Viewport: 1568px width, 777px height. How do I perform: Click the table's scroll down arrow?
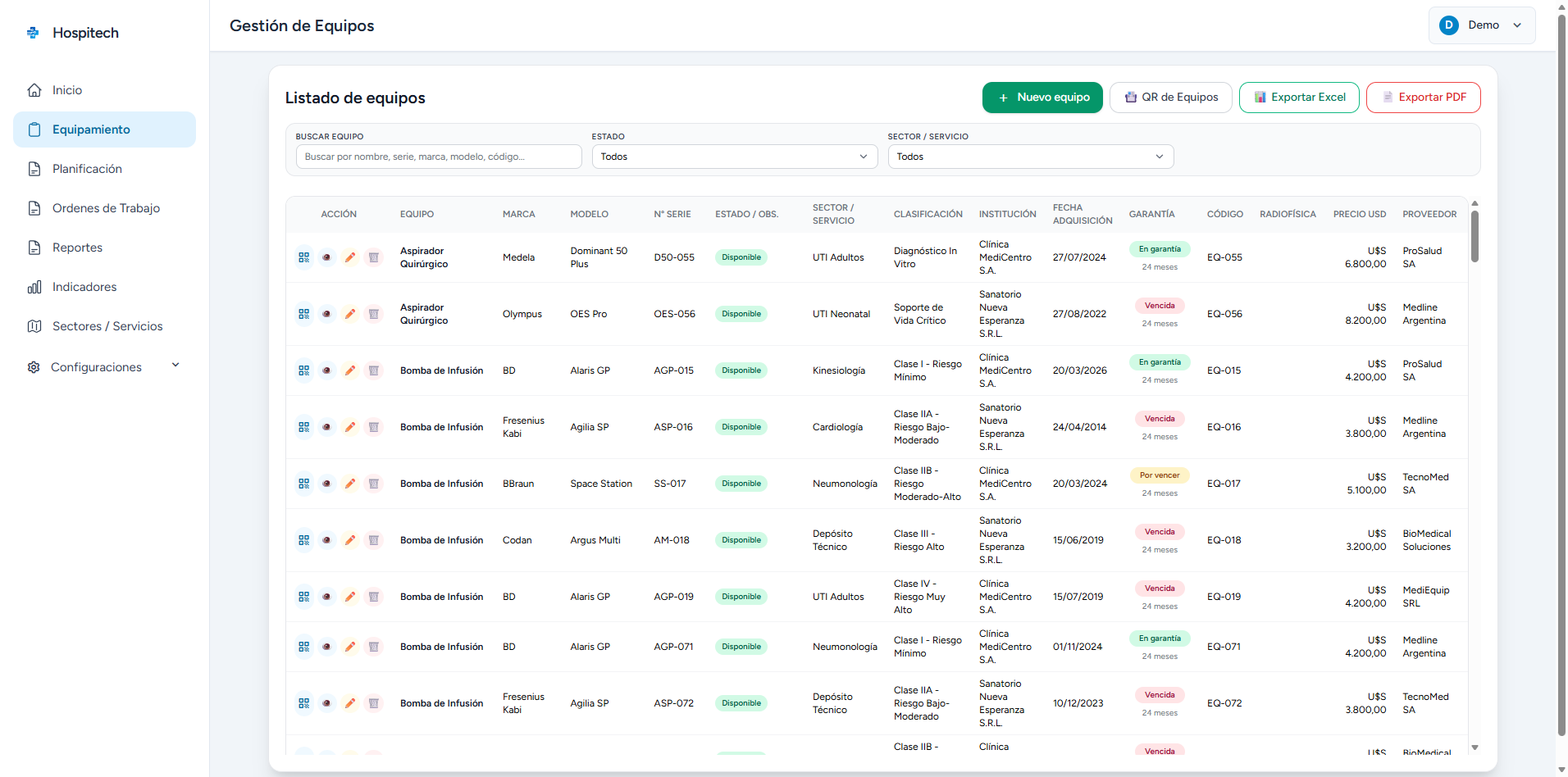[x=1475, y=747]
